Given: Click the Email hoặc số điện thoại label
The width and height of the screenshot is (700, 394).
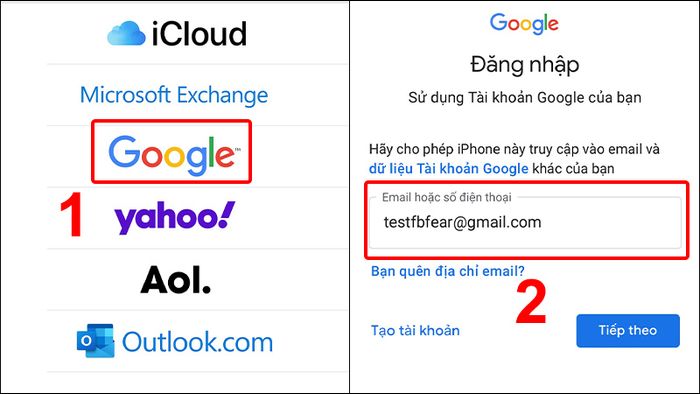Looking at the screenshot, I should coord(446,197).
